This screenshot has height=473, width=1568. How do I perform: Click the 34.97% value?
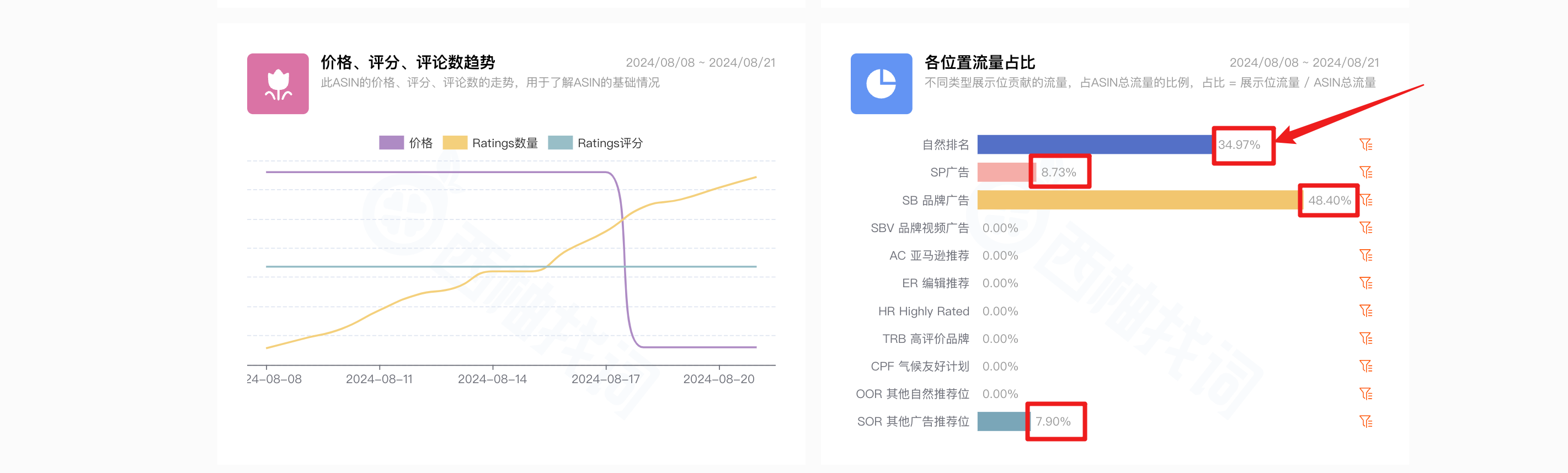pos(1239,144)
